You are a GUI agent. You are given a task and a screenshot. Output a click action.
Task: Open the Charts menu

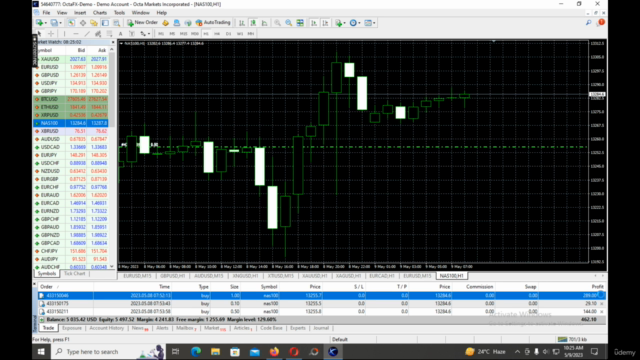100,13
